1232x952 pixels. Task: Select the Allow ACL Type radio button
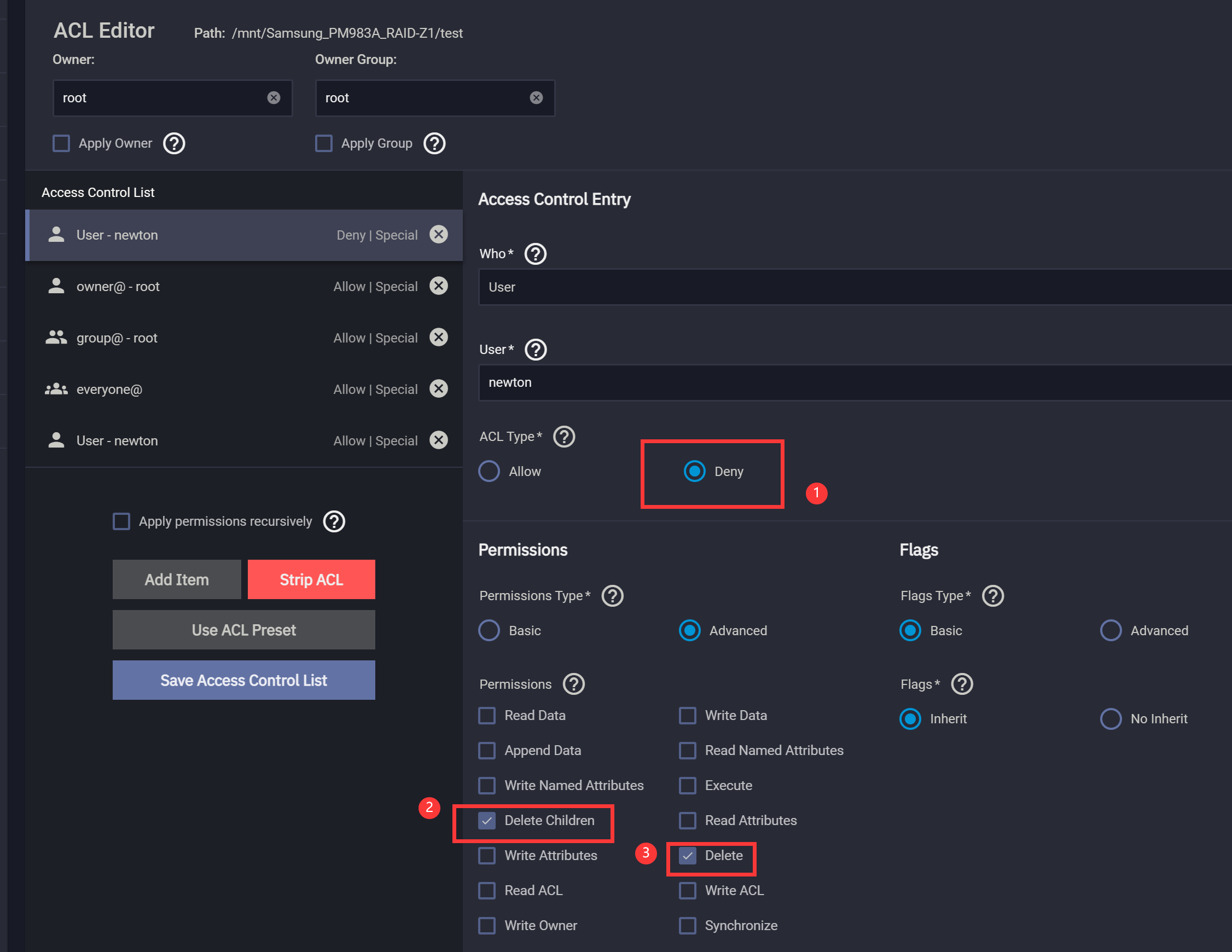pos(489,471)
